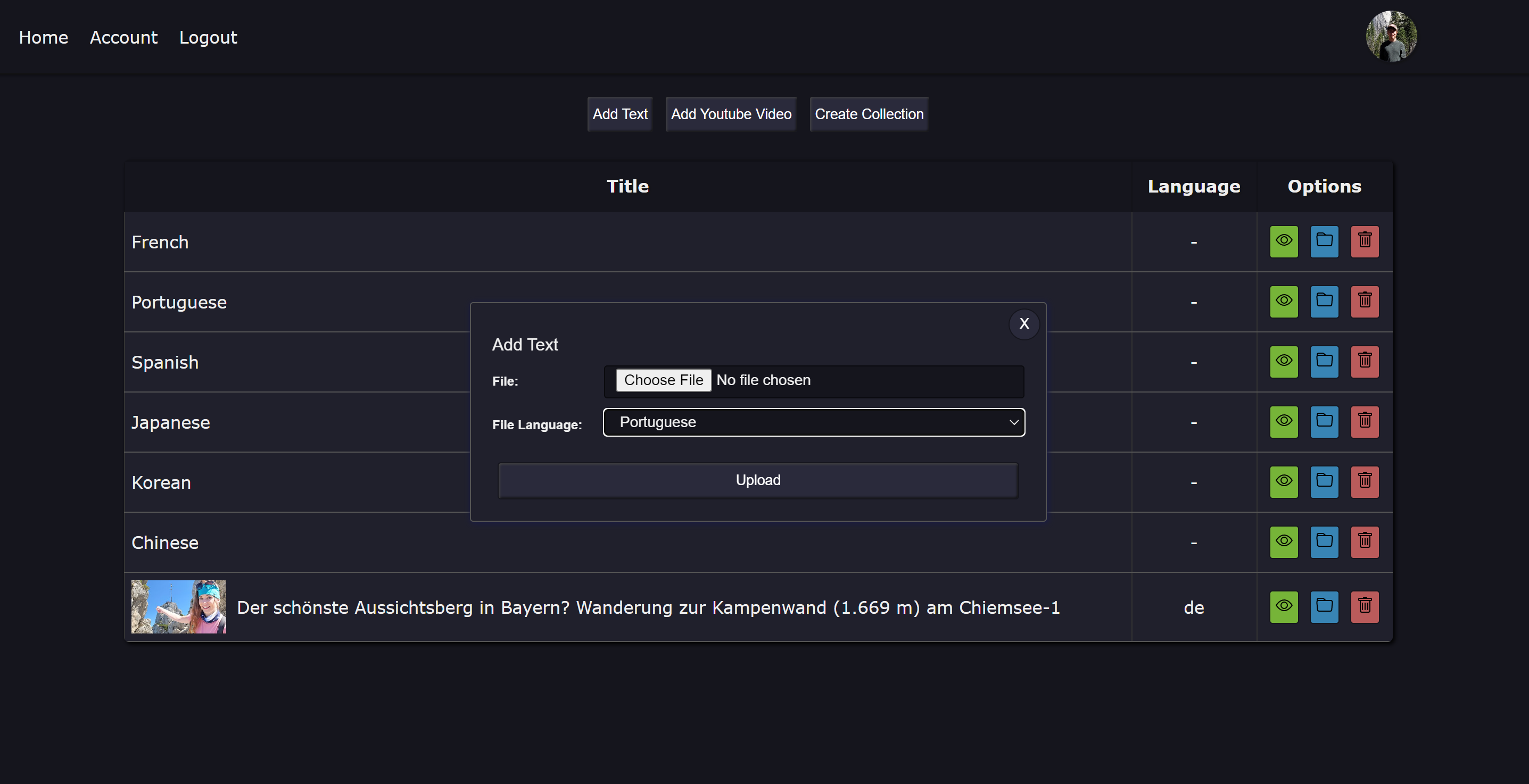
Task: Open the Chinese collection title
Action: [164, 543]
